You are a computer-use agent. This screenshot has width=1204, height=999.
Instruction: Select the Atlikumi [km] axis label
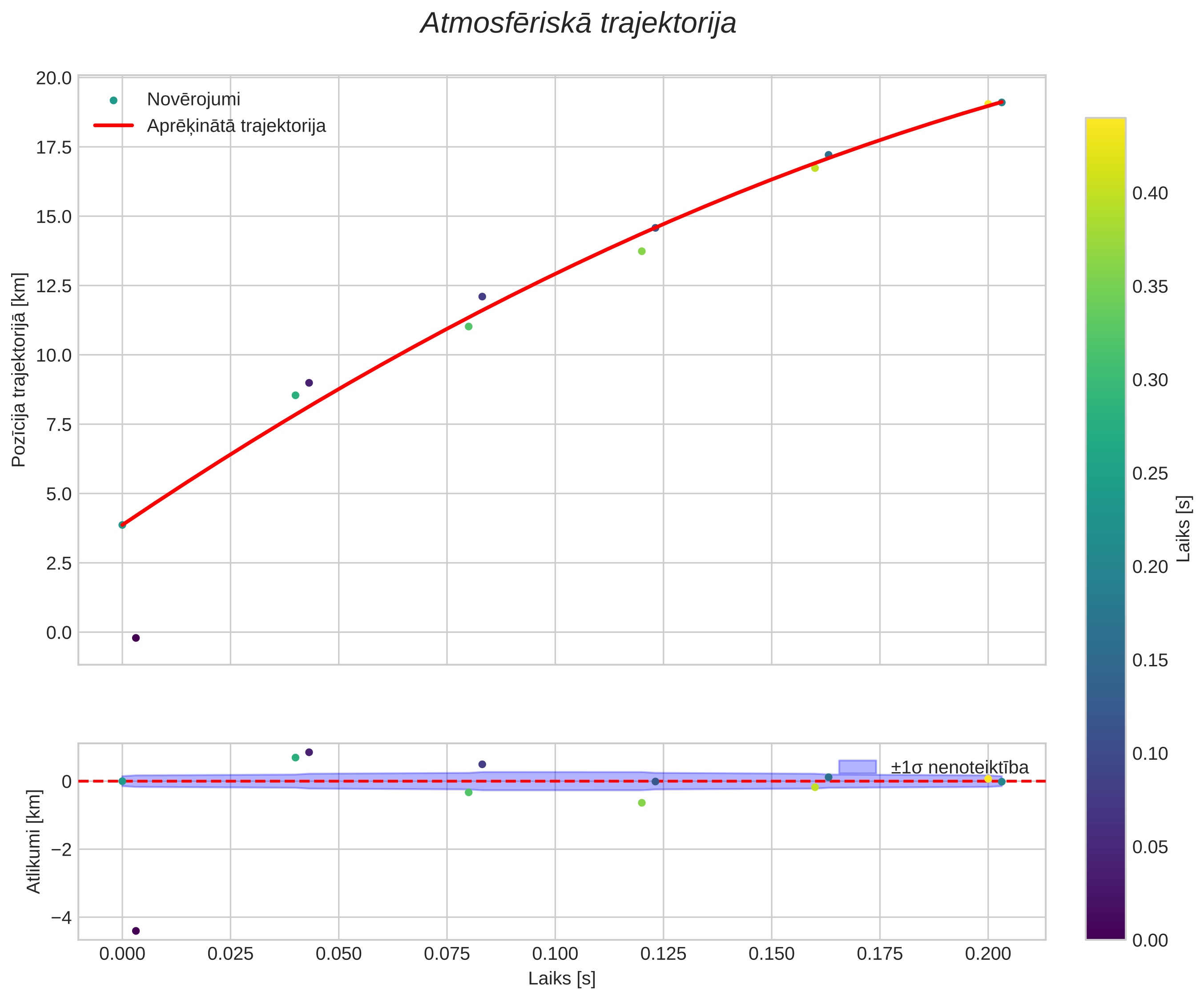(34, 841)
